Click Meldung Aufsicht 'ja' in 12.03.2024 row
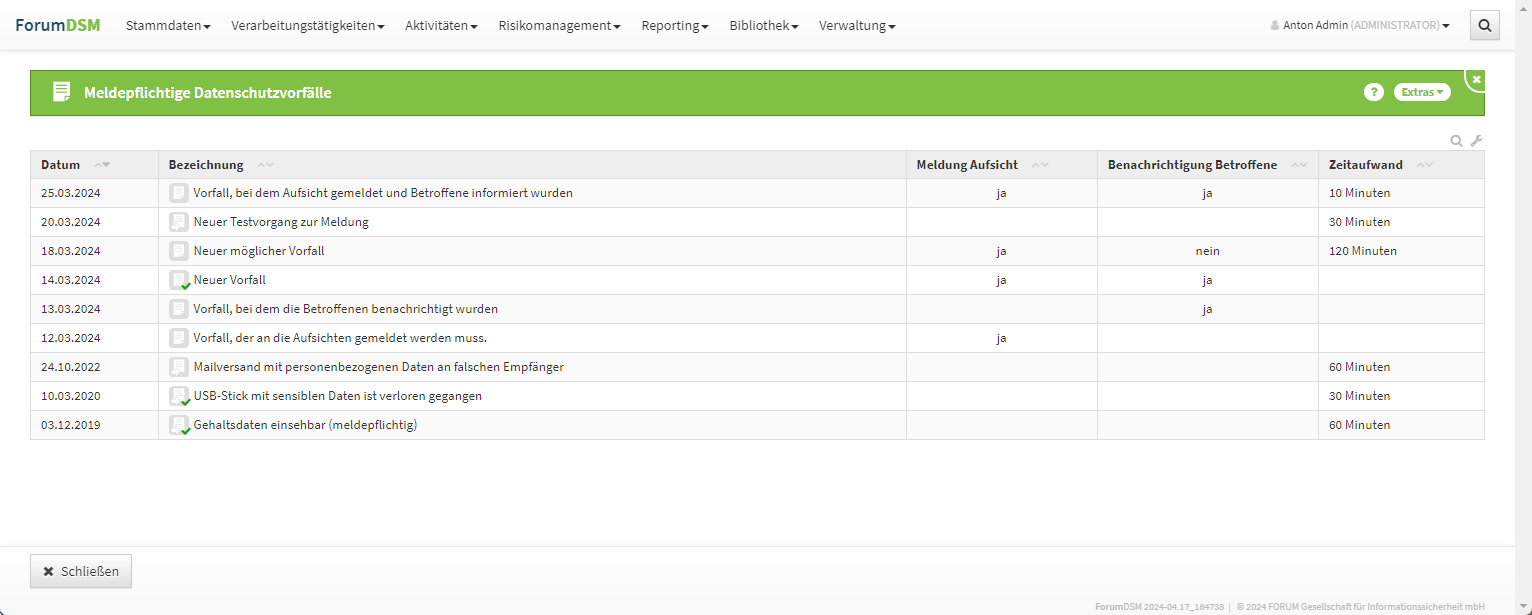This screenshot has height=615, width=1532. coord(1001,338)
